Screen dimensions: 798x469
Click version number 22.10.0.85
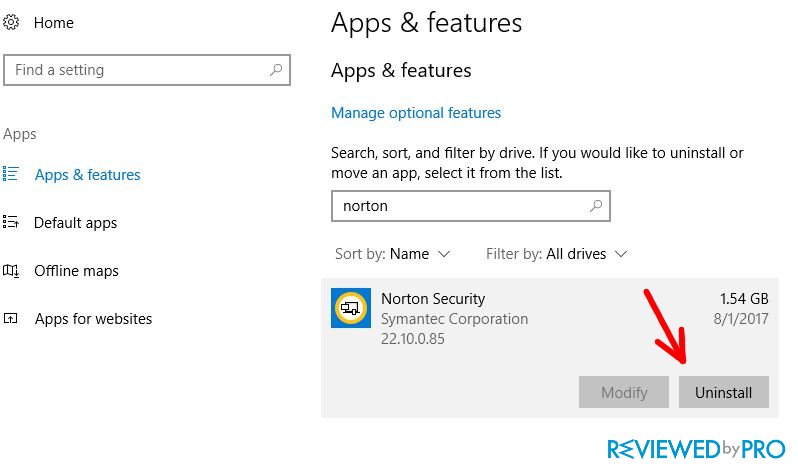point(413,339)
